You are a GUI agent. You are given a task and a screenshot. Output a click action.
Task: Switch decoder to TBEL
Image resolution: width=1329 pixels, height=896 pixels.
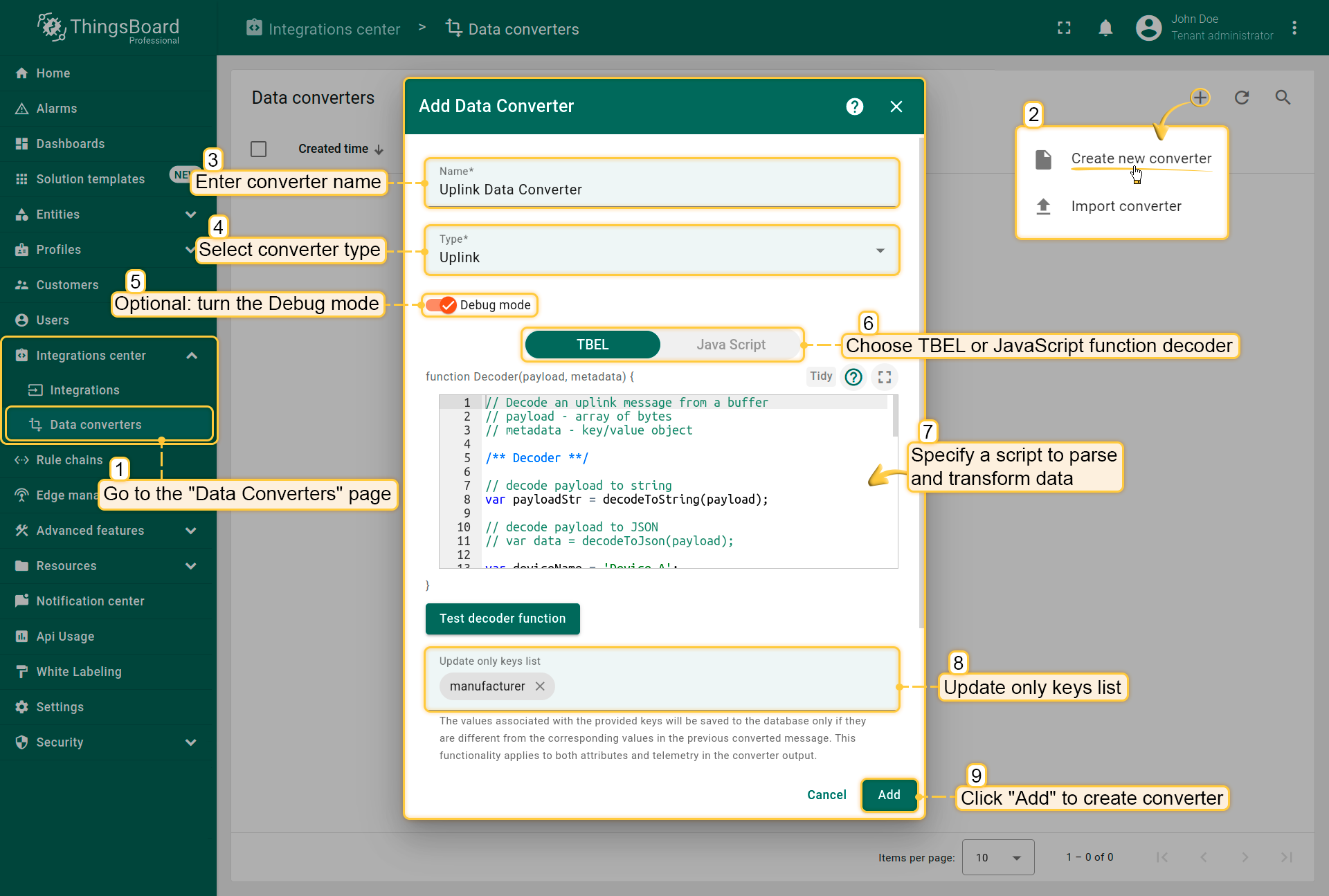tap(593, 345)
